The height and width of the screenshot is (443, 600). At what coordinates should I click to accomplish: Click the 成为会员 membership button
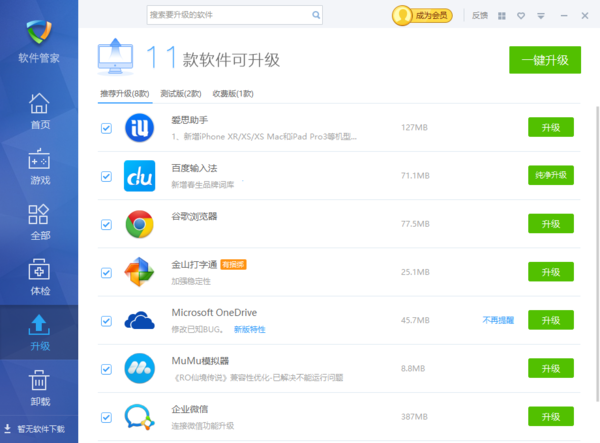(431, 16)
